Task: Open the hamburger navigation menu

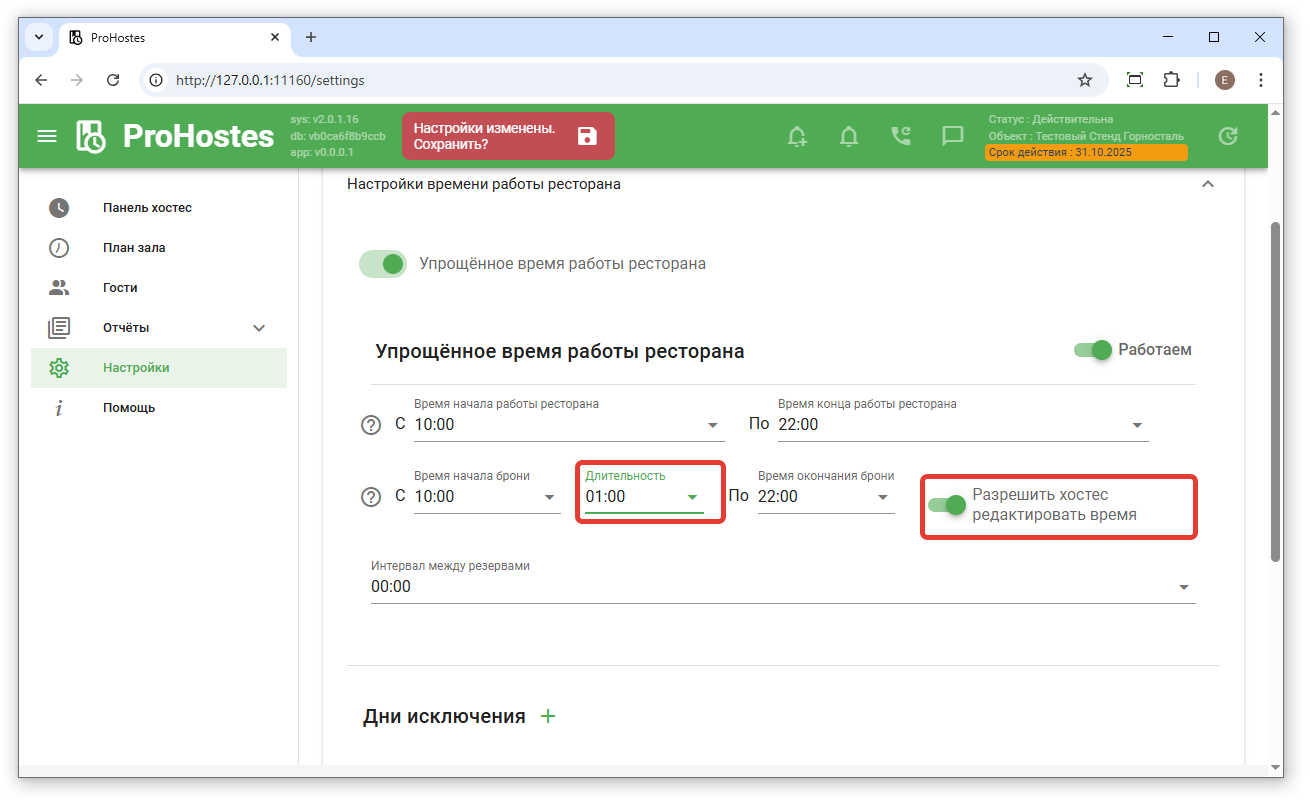Action: coord(47,136)
